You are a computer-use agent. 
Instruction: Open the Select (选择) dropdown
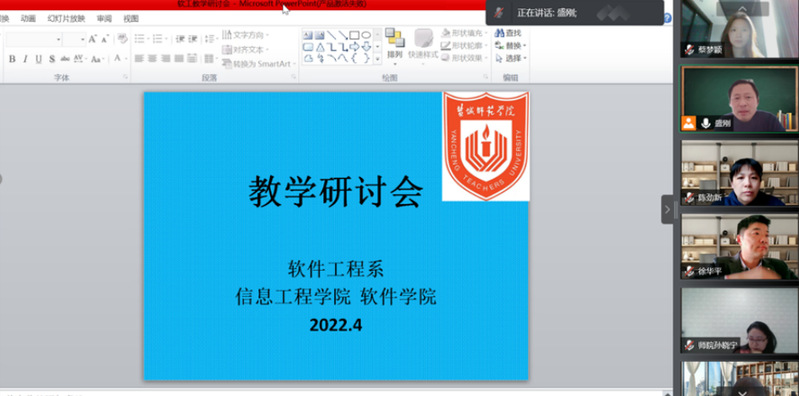[511, 59]
